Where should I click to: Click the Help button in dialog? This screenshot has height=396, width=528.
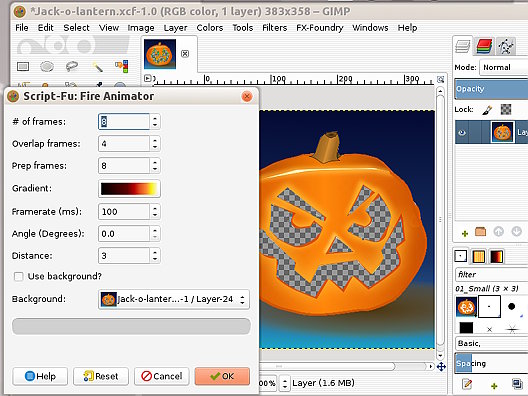[x=40, y=376]
